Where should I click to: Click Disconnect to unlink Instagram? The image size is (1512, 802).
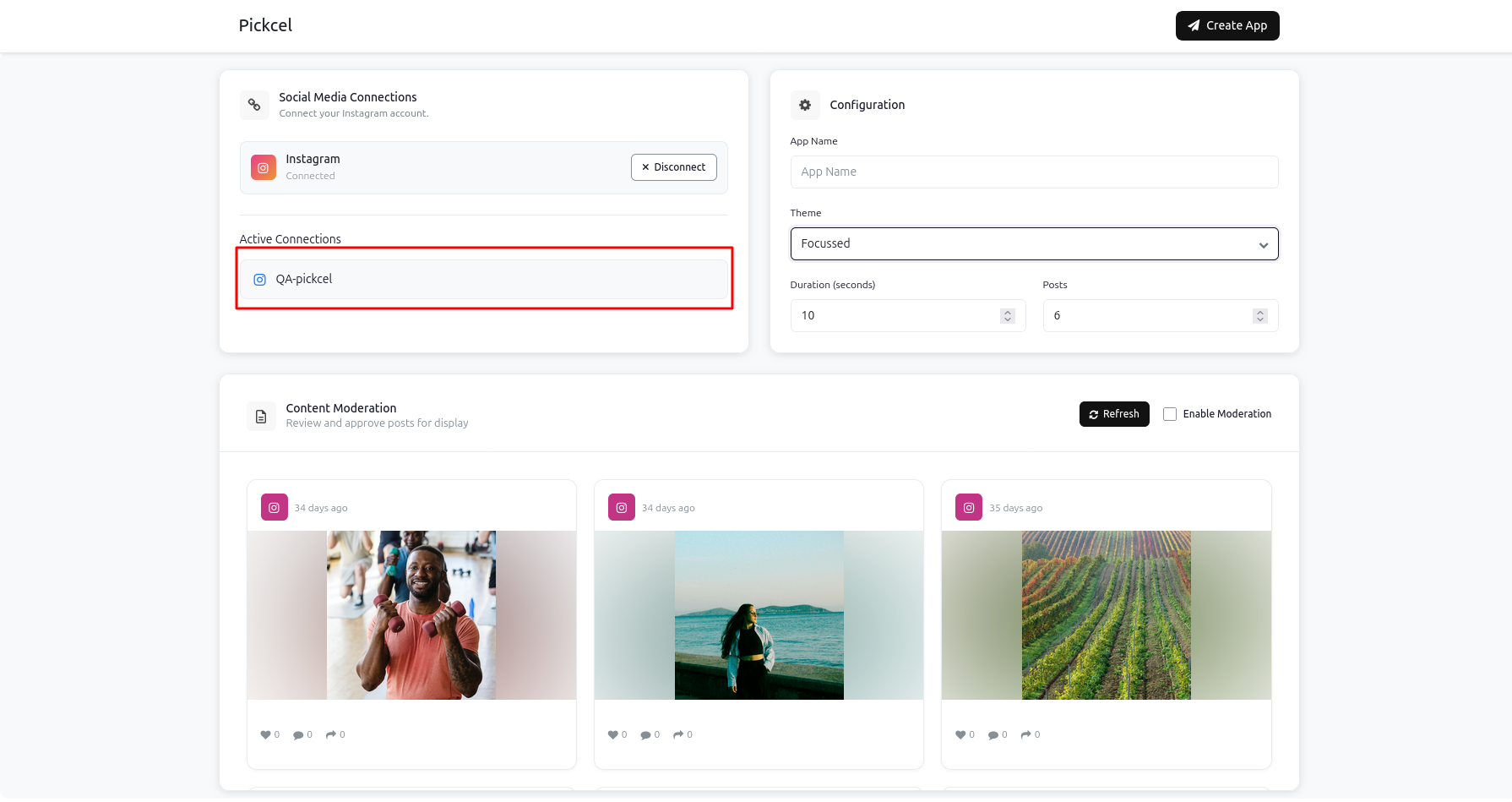[x=673, y=166]
